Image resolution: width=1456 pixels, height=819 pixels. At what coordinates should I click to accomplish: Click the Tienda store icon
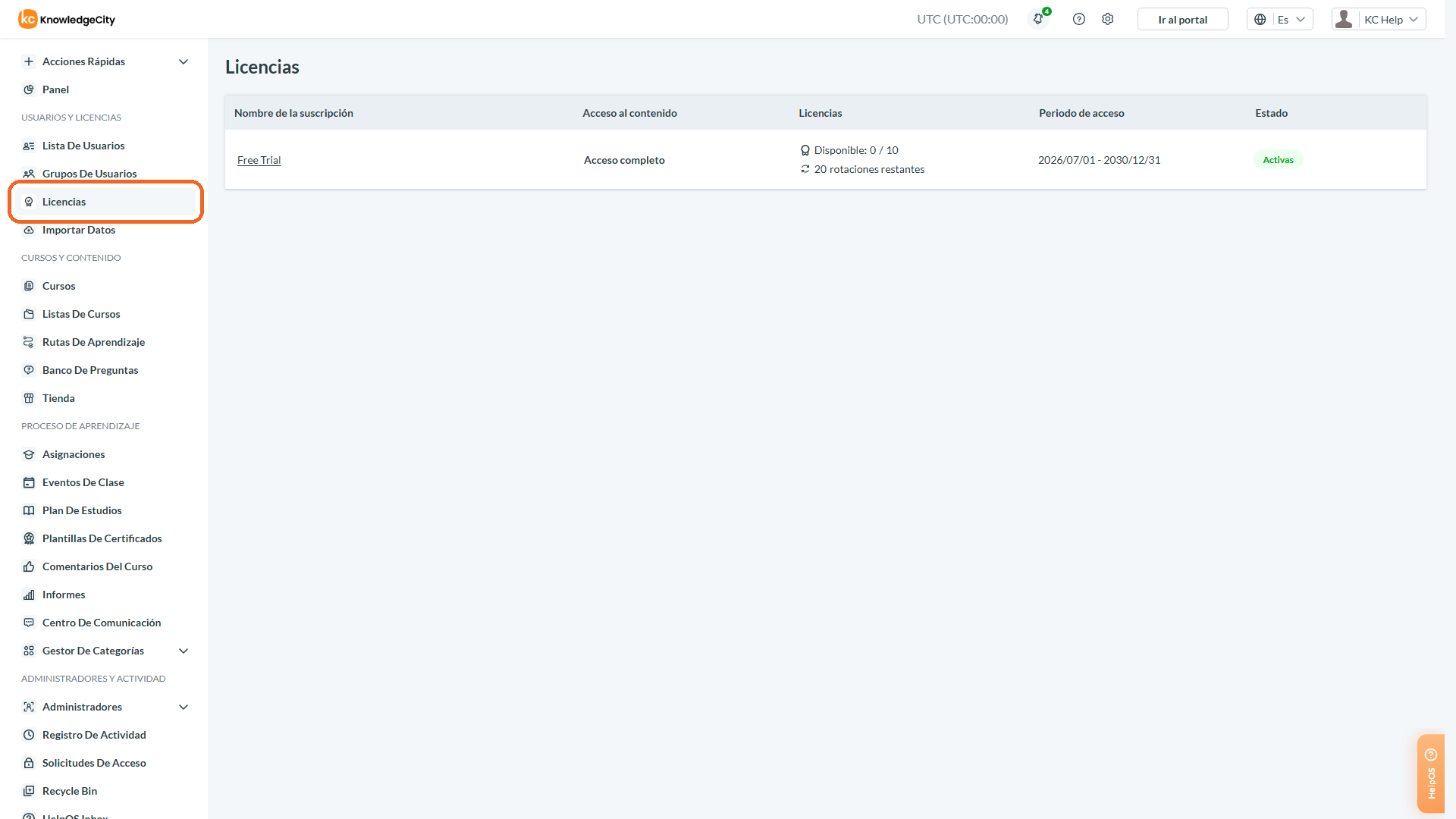pyautogui.click(x=29, y=398)
